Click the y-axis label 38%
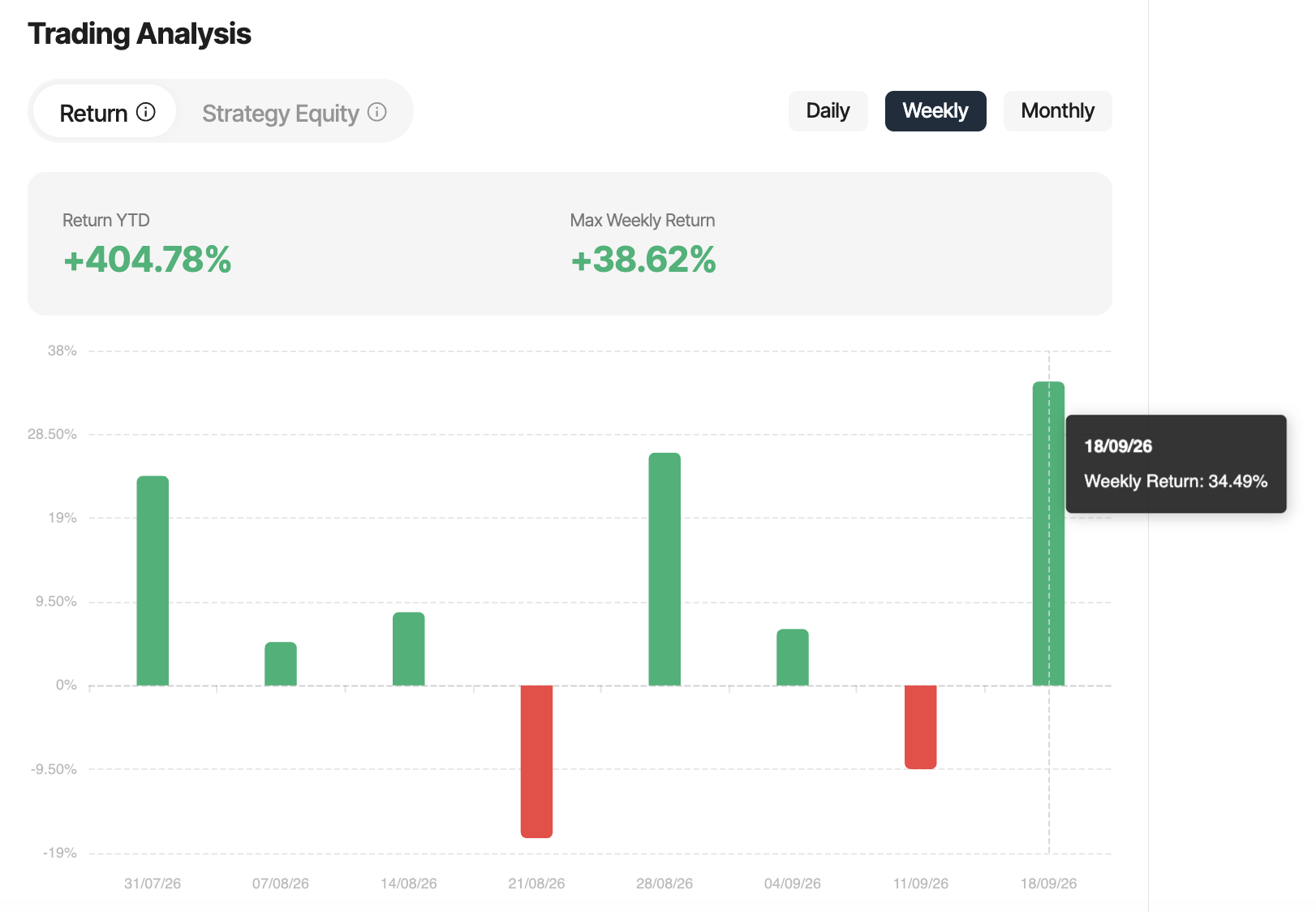The width and height of the screenshot is (1316, 912). 62,351
